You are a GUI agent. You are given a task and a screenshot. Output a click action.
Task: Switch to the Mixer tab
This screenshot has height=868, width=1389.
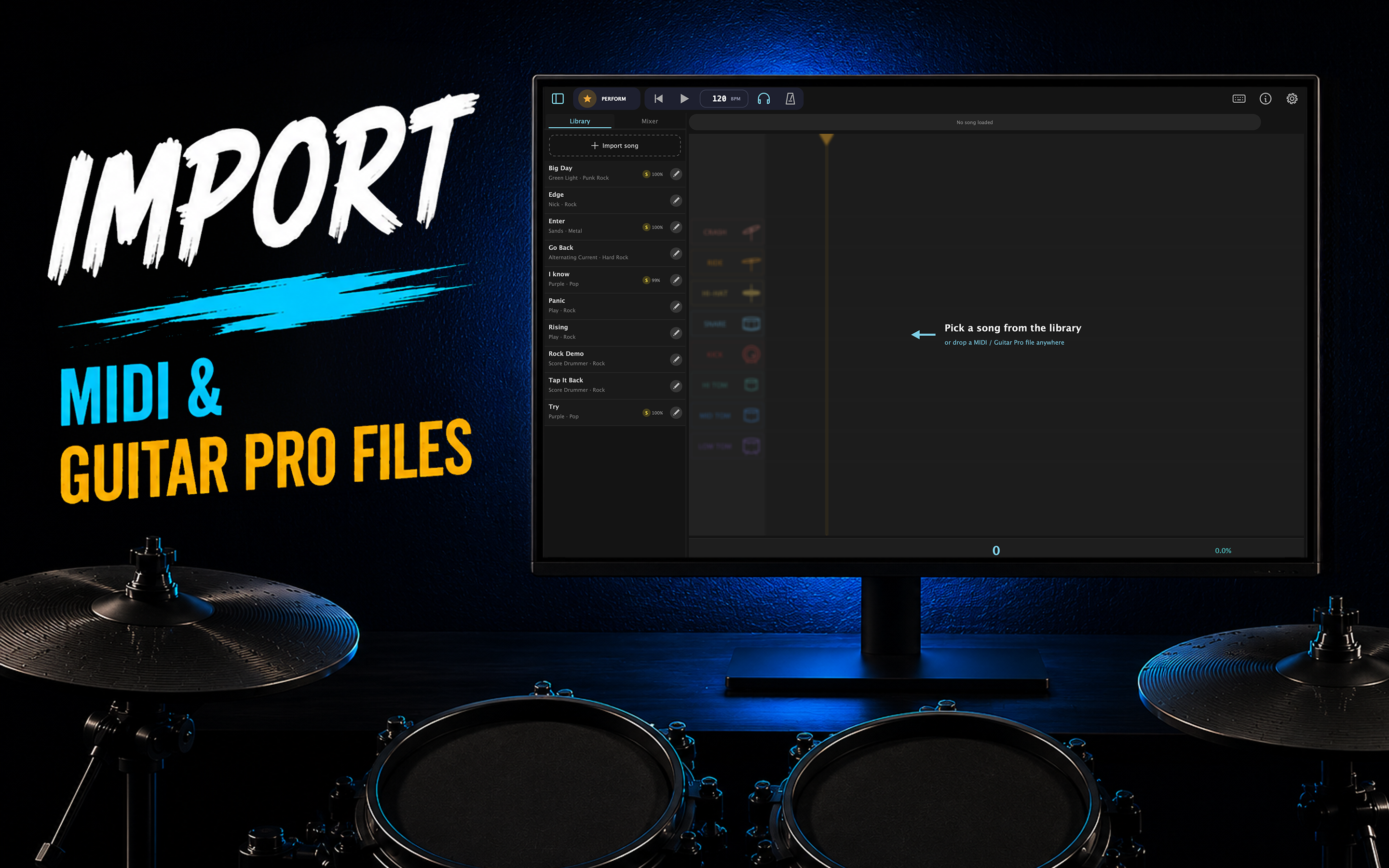point(649,121)
